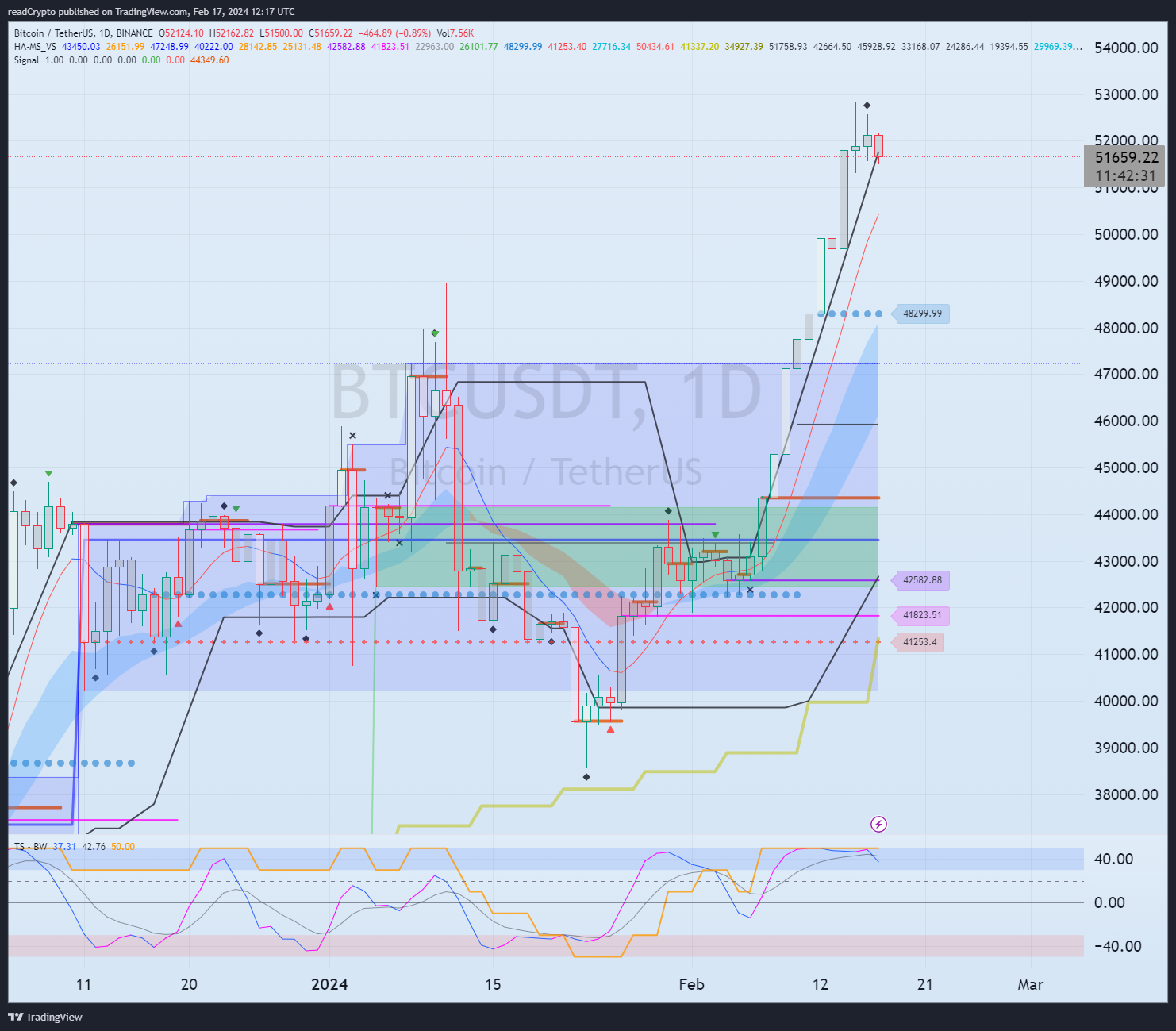Click the readCrypto published on TradingView.com header
The image size is (1176, 1031).
[x=151, y=11]
